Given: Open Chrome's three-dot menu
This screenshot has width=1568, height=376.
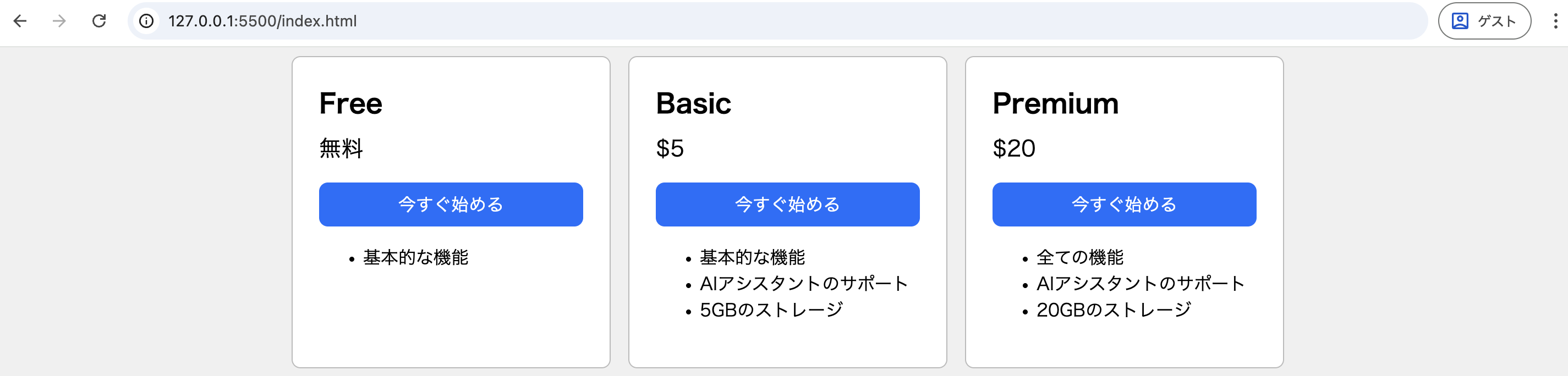Looking at the screenshot, I should tap(1553, 21).
